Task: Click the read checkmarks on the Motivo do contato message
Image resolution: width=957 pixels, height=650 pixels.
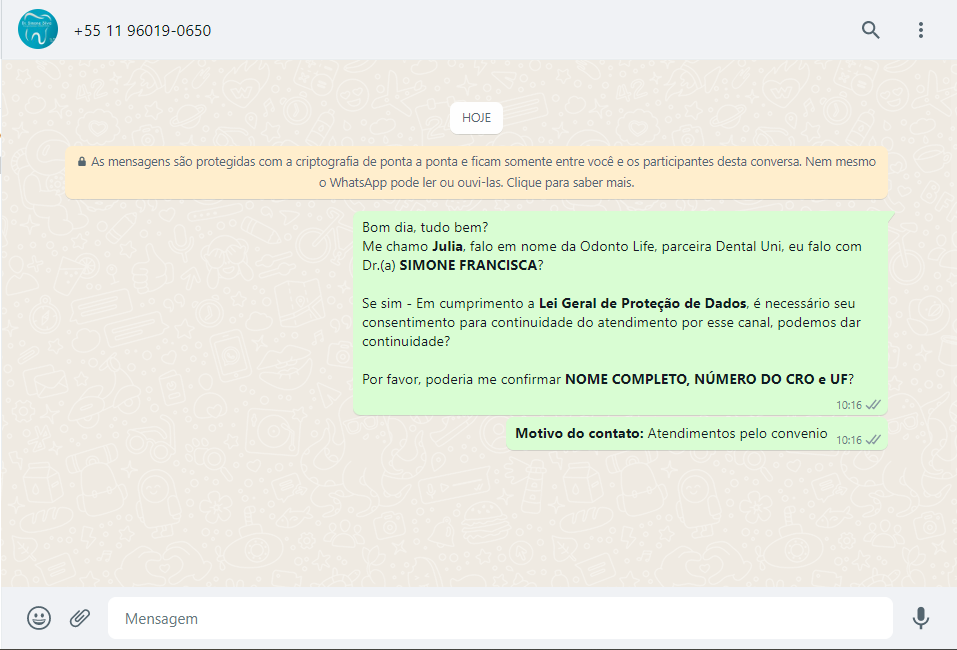Action: (873, 439)
